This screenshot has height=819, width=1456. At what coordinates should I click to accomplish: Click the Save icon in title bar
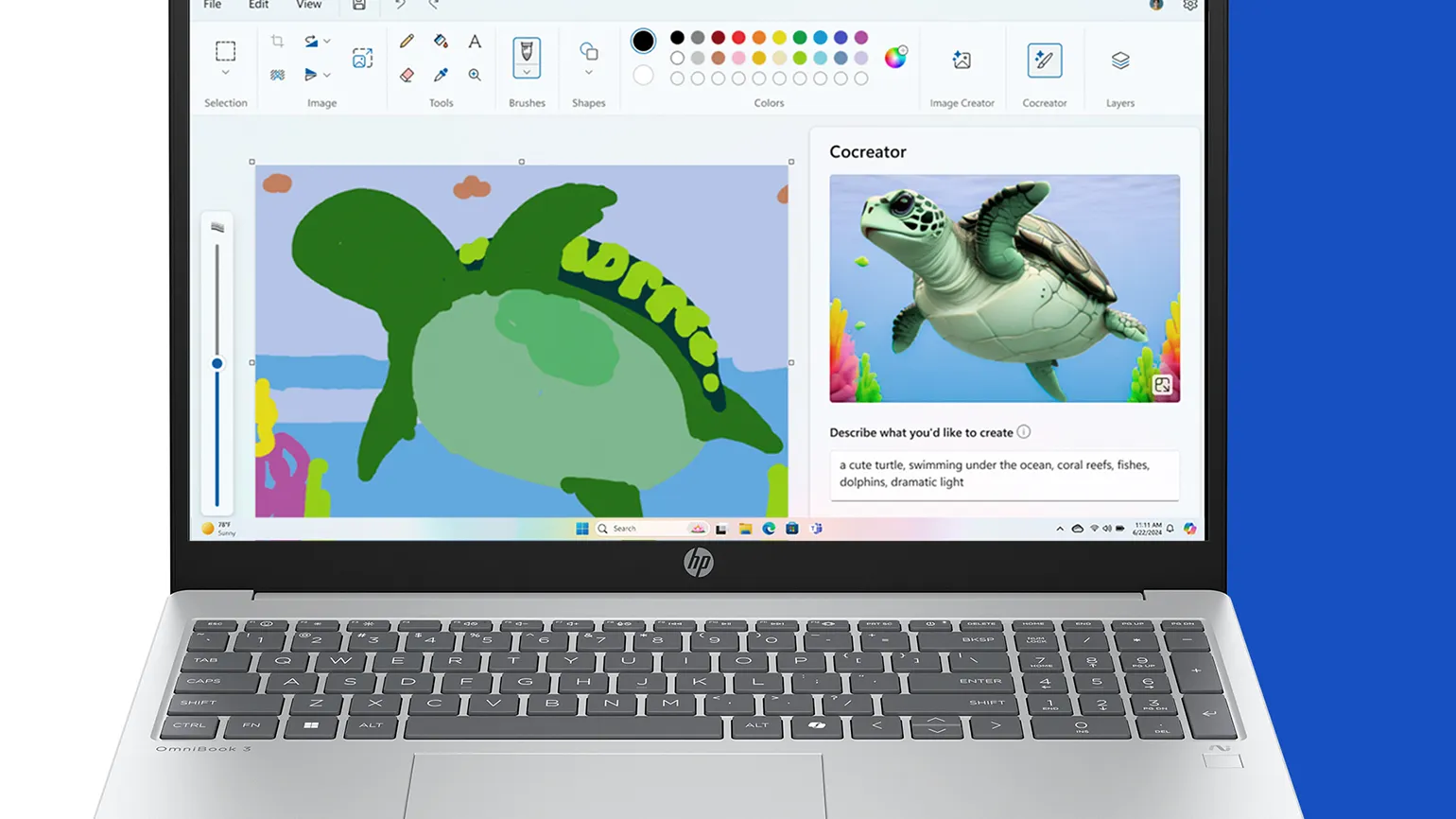359,5
